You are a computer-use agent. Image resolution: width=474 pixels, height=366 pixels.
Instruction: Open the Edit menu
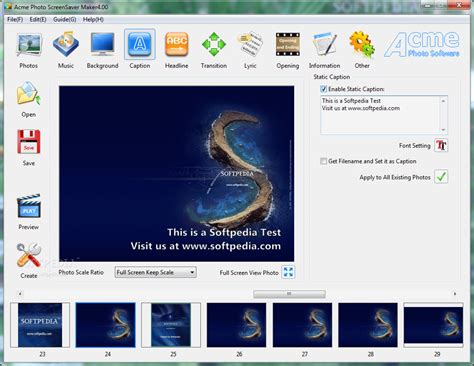pos(38,19)
